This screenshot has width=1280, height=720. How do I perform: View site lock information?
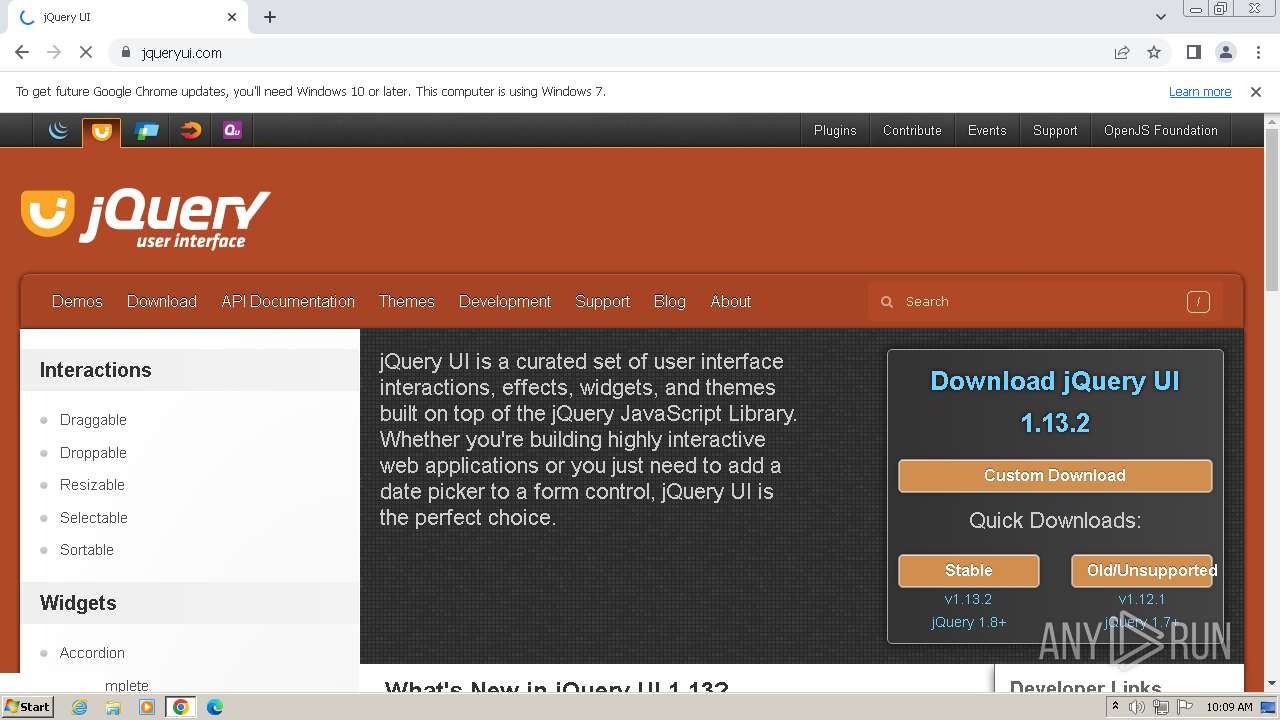click(125, 52)
